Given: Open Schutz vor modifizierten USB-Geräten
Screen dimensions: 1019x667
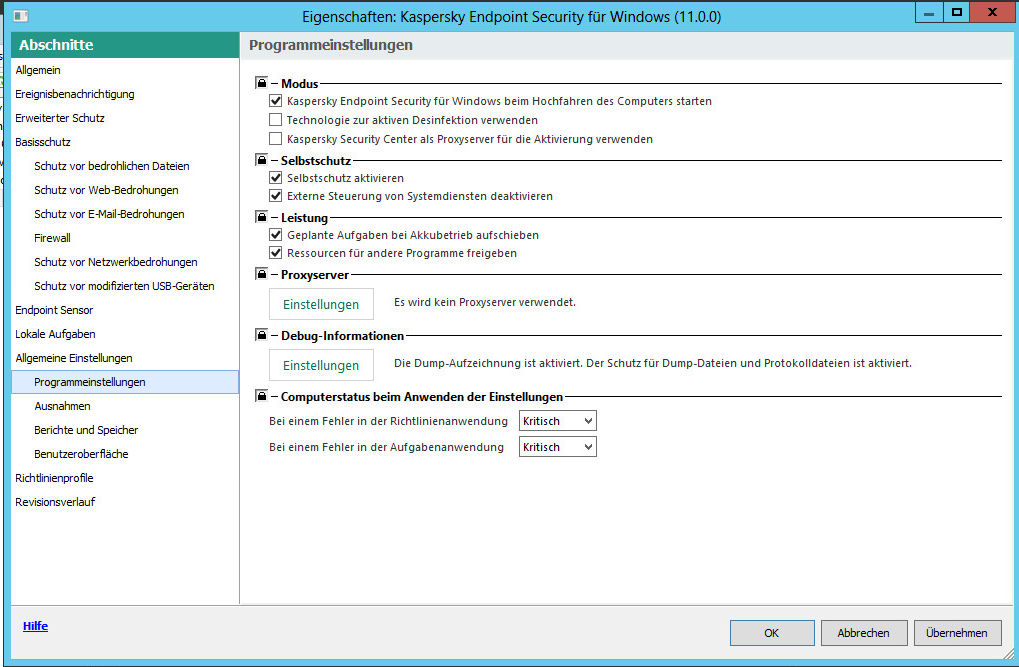Looking at the screenshot, I should click(125, 286).
